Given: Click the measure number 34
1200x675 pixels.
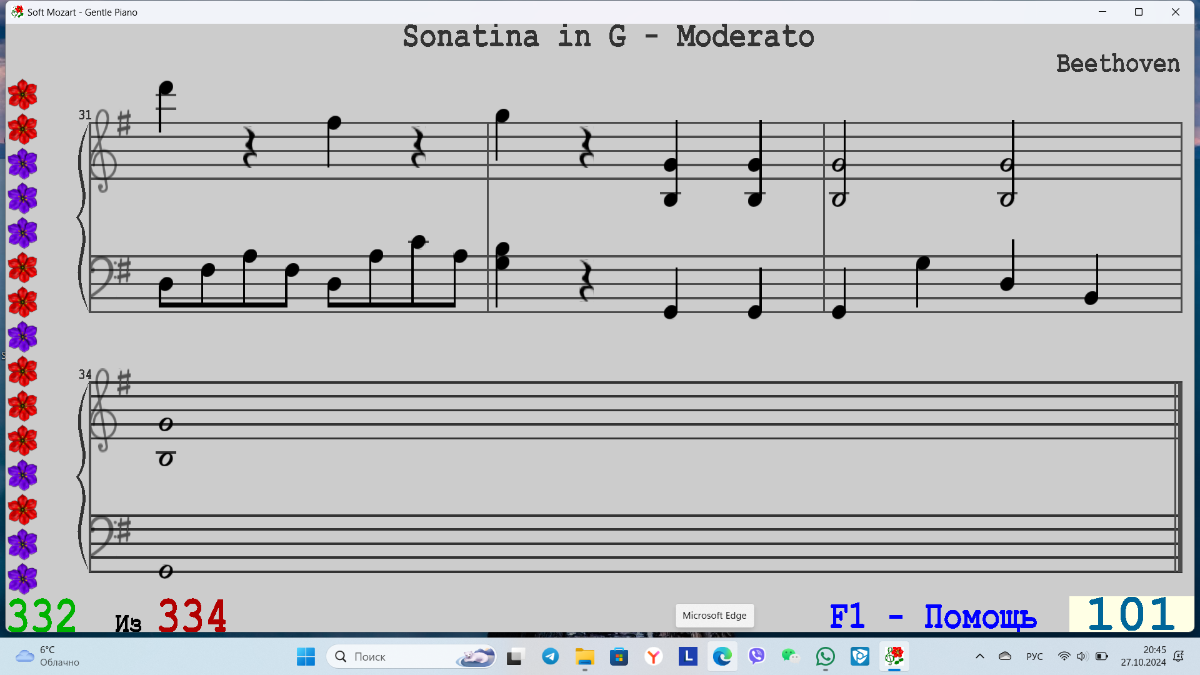Looking at the screenshot, I should coord(85,375).
